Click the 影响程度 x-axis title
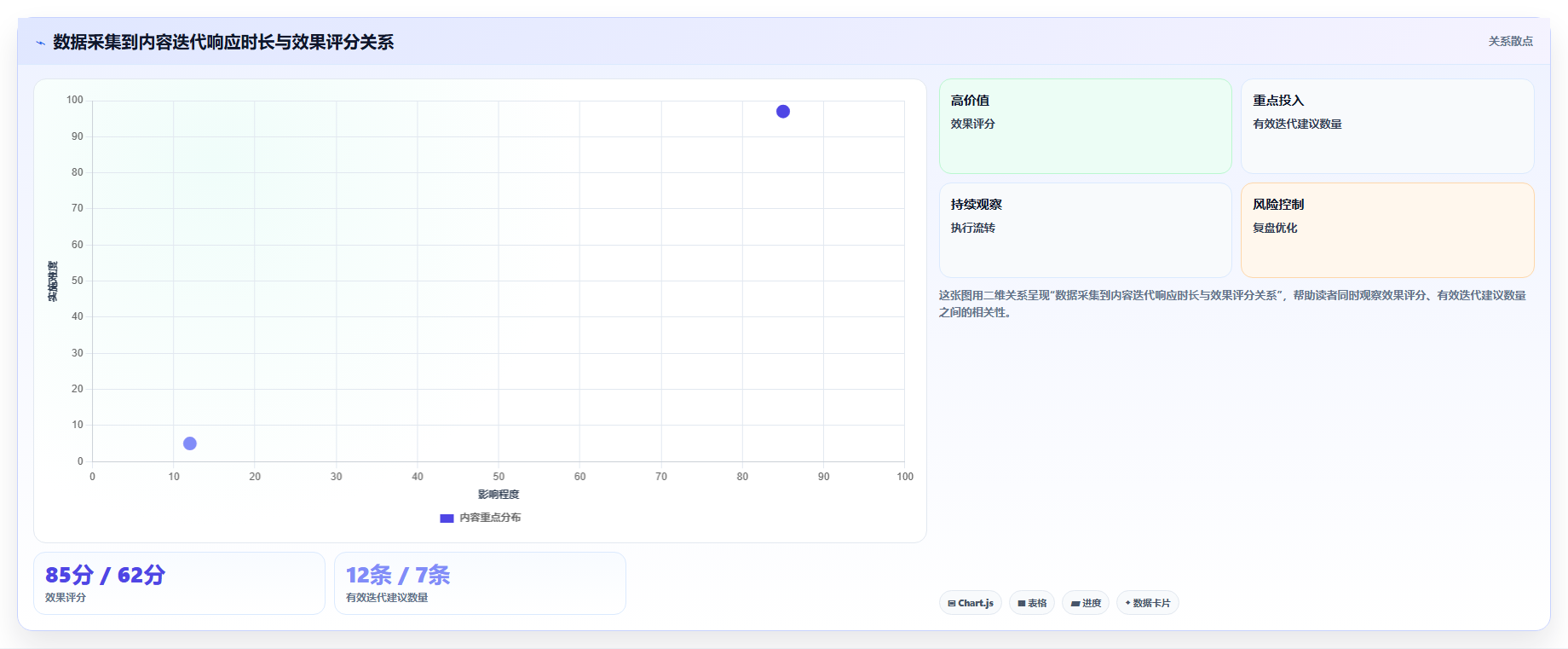1568x649 pixels. (499, 495)
